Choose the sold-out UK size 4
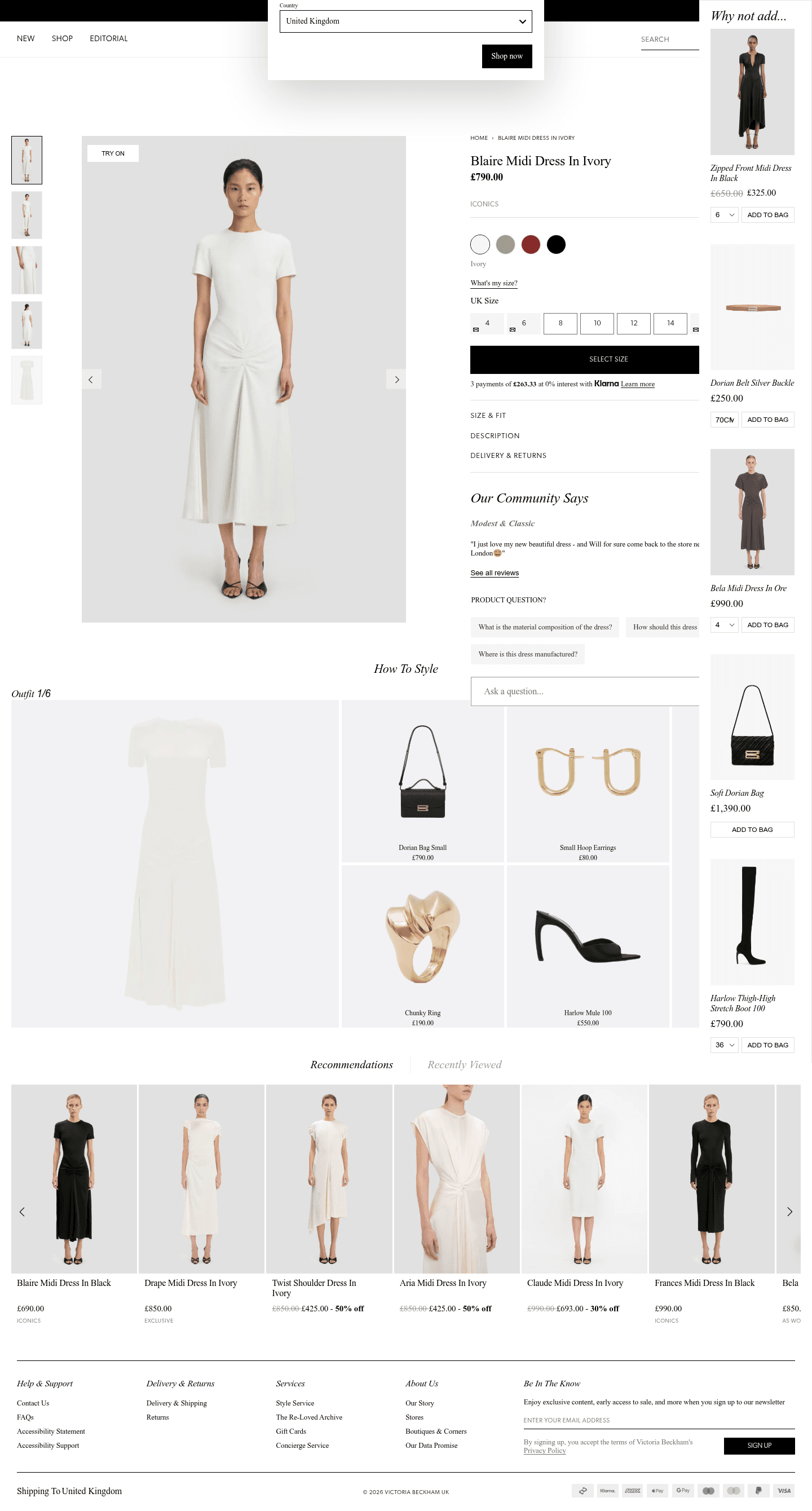 click(487, 323)
